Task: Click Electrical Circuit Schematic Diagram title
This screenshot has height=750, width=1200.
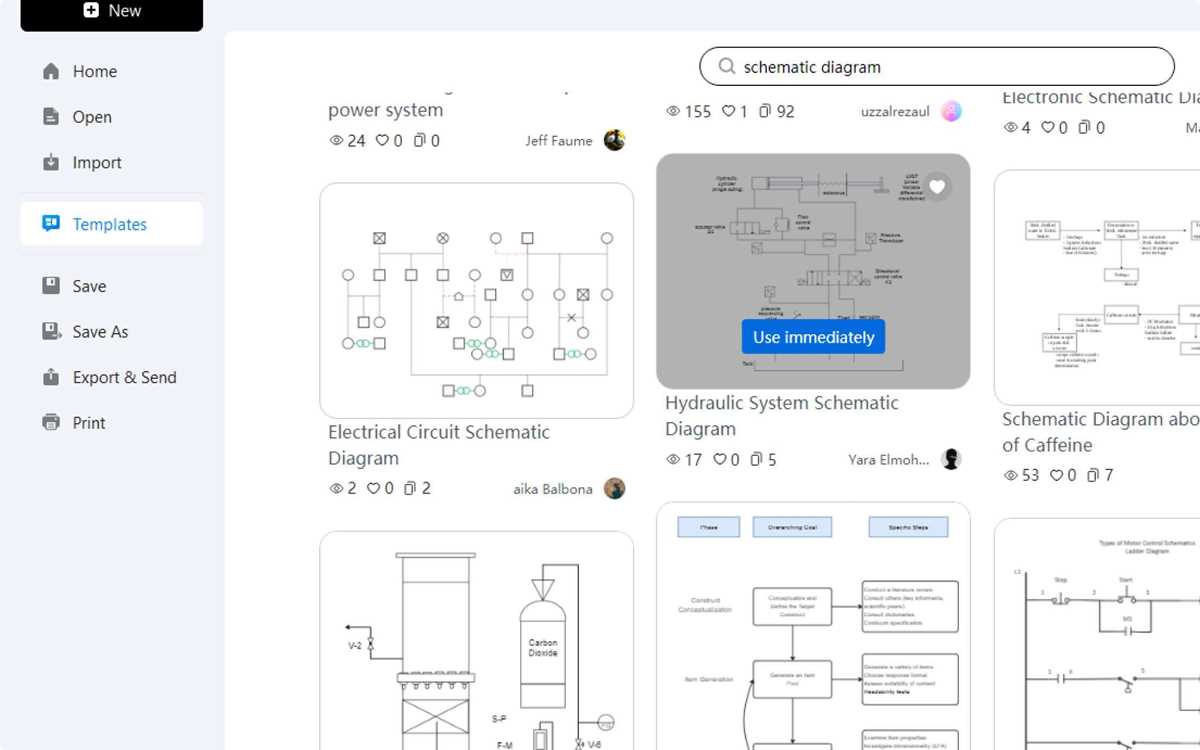Action: tap(439, 445)
